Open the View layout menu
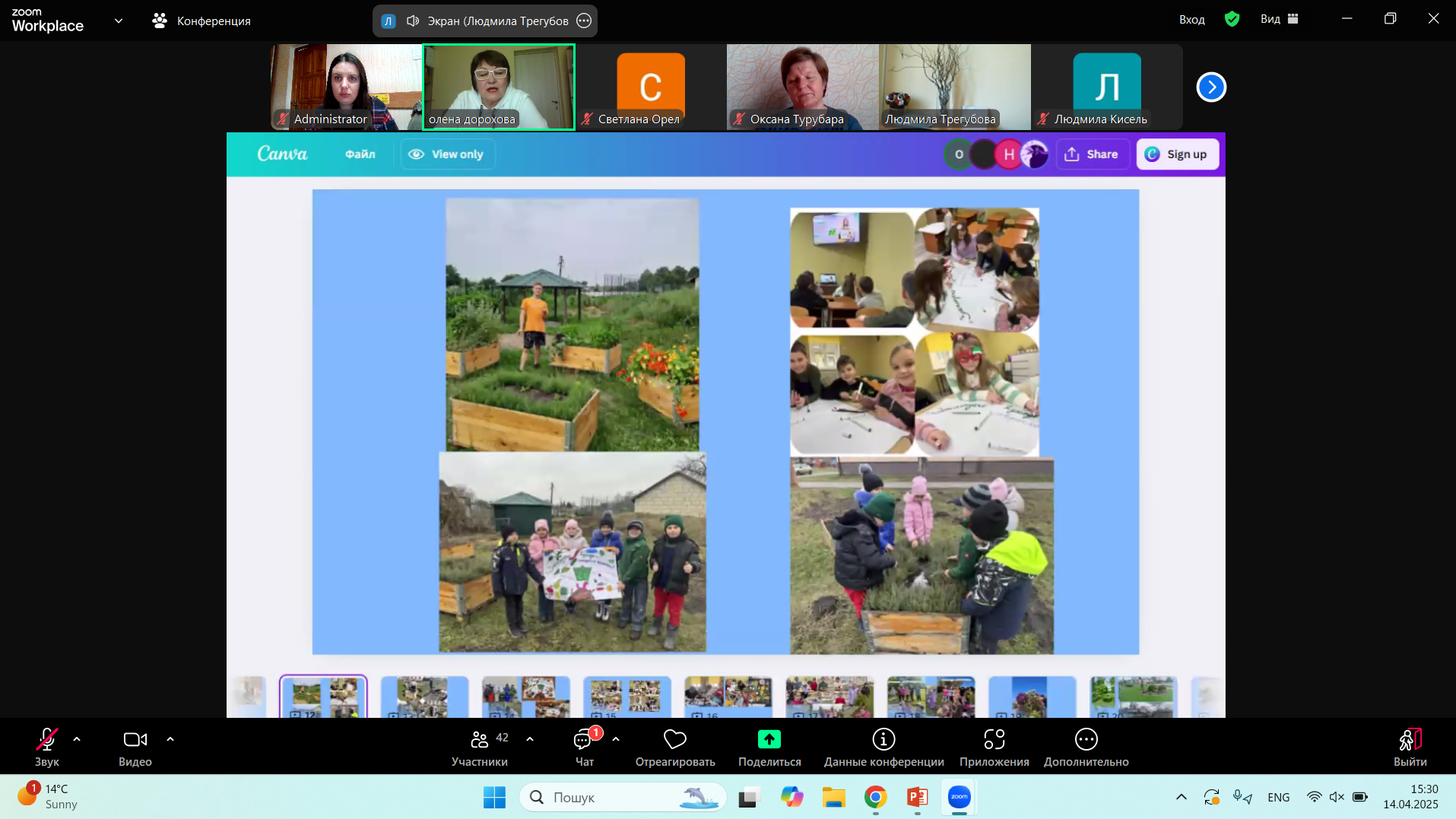This screenshot has height=819, width=1456. (x=1279, y=20)
